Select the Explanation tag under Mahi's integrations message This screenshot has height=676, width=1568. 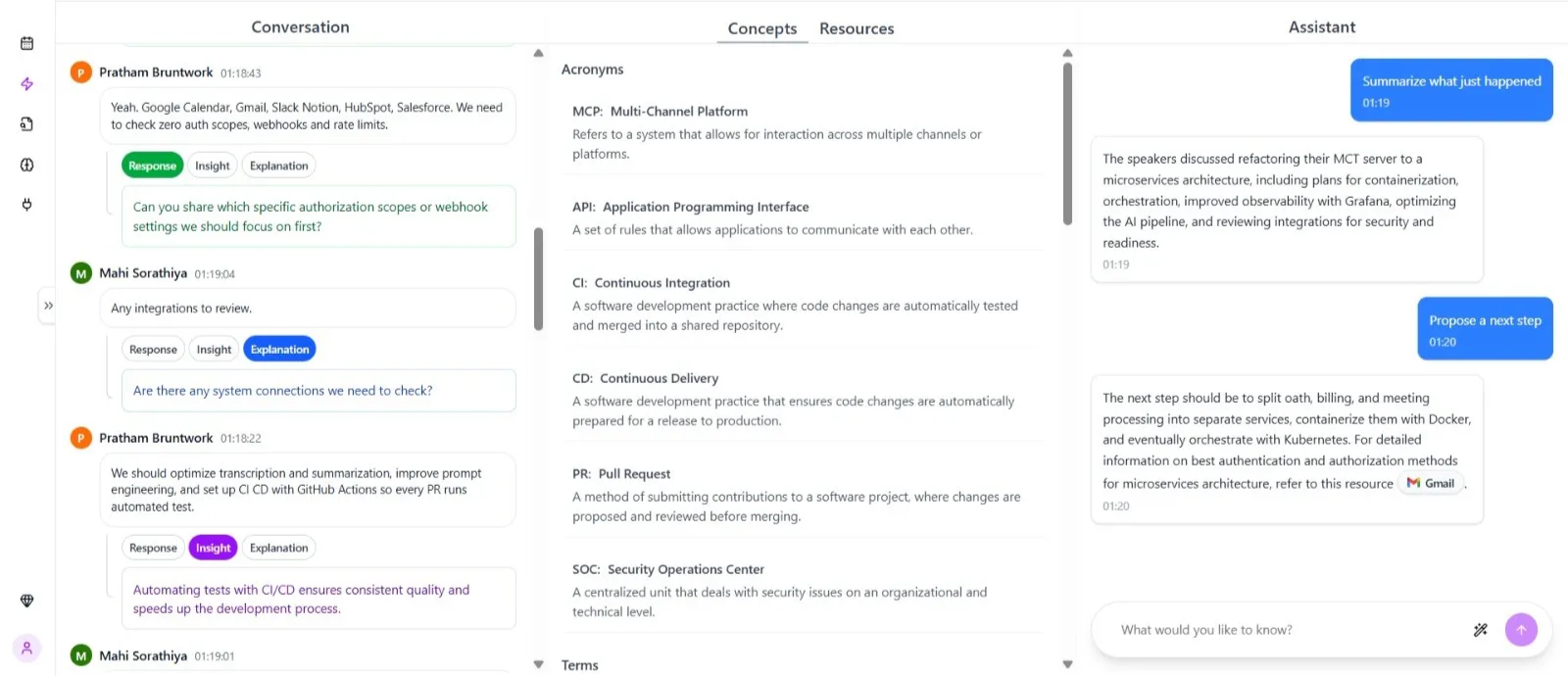click(278, 349)
